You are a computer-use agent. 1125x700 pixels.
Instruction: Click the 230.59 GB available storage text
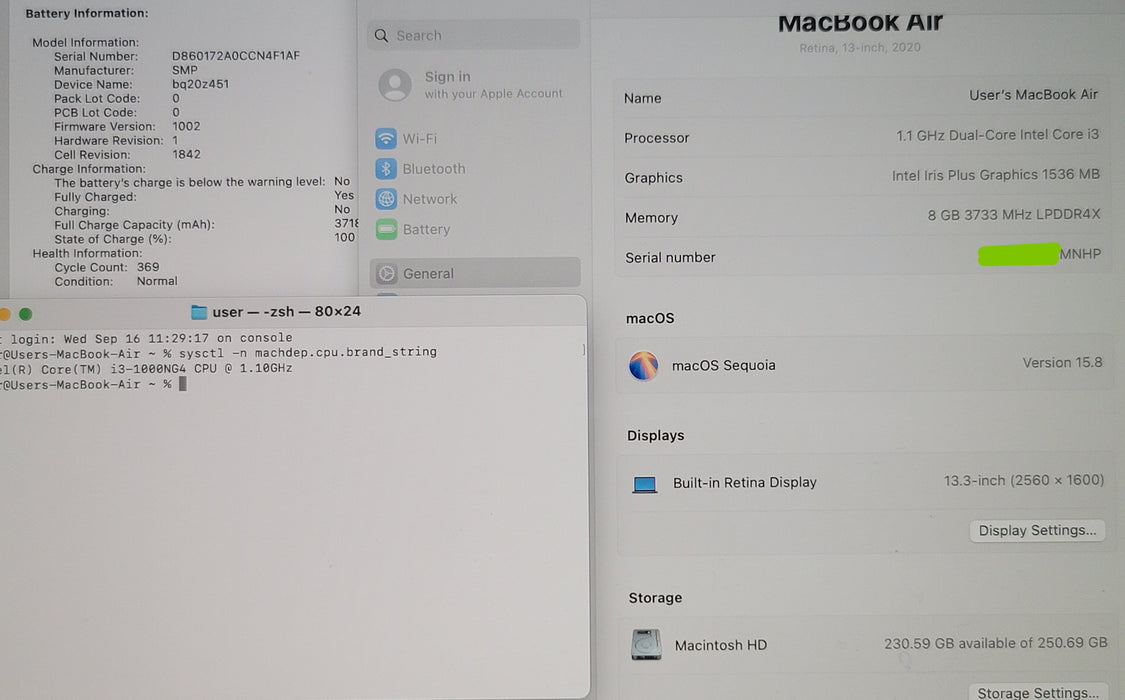pos(995,643)
